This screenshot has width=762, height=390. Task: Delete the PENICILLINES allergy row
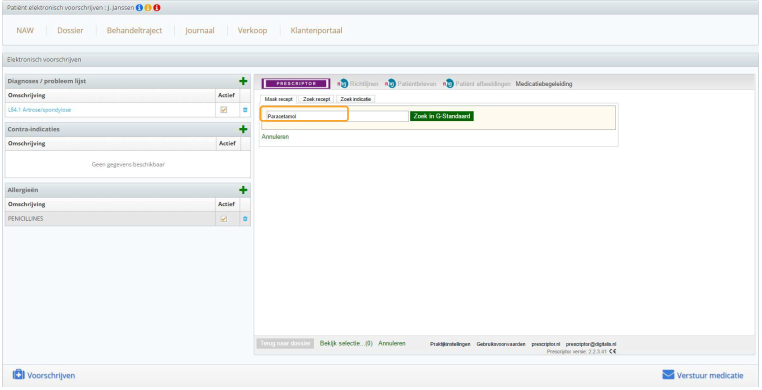pos(245,219)
